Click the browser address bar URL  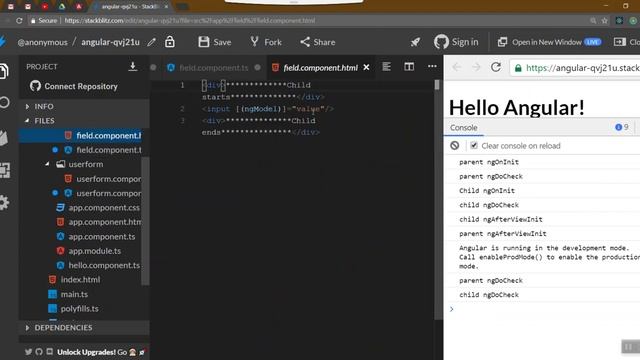(190, 20)
